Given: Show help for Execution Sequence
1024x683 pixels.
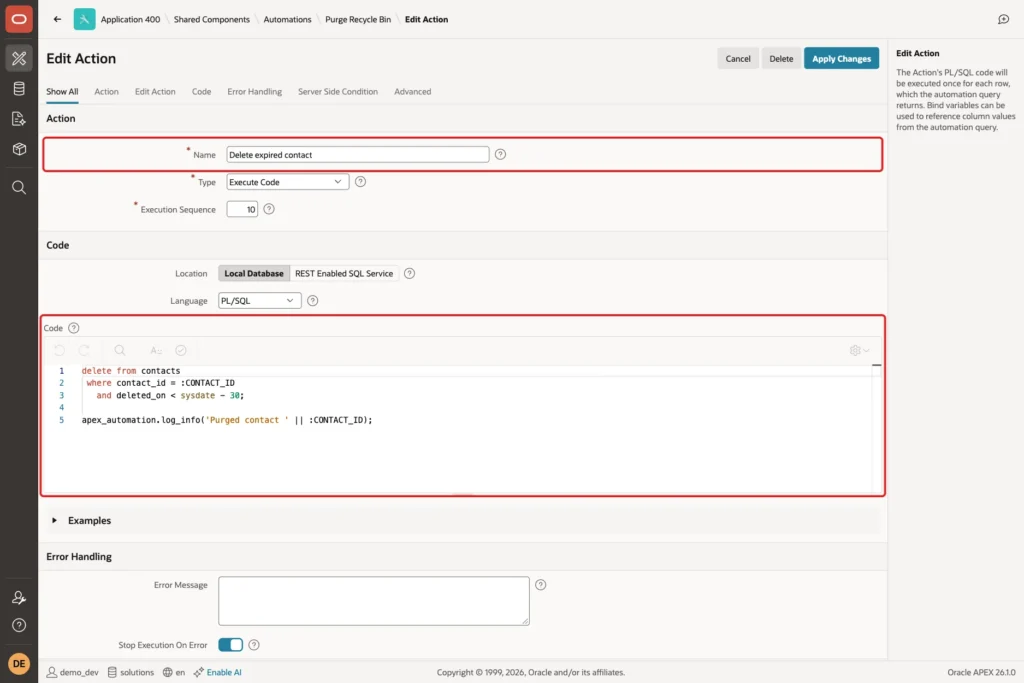Looking at the screenshot, I should [269, 209].
